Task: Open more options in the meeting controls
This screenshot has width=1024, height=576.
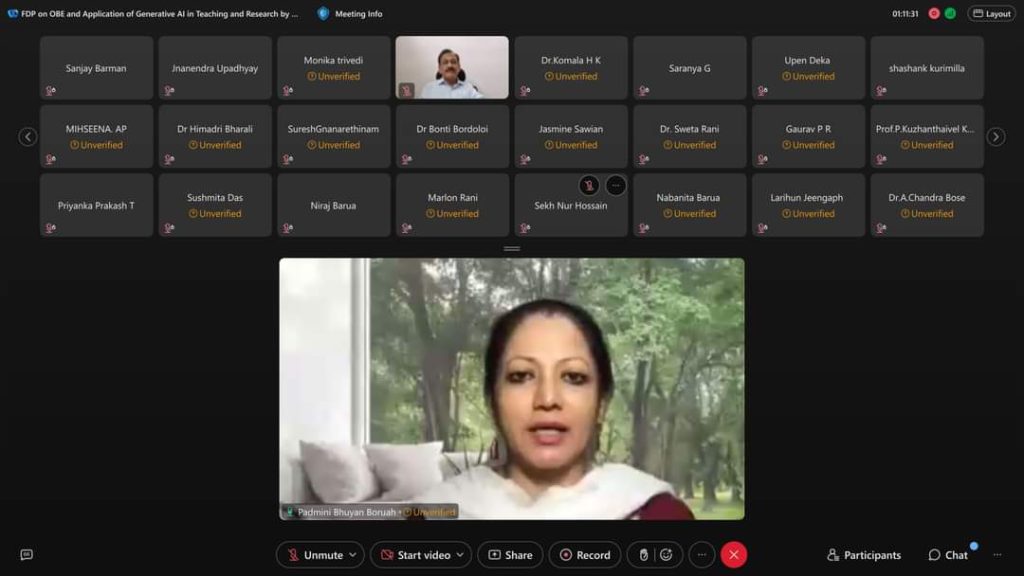Action: (x=702, y=555)
